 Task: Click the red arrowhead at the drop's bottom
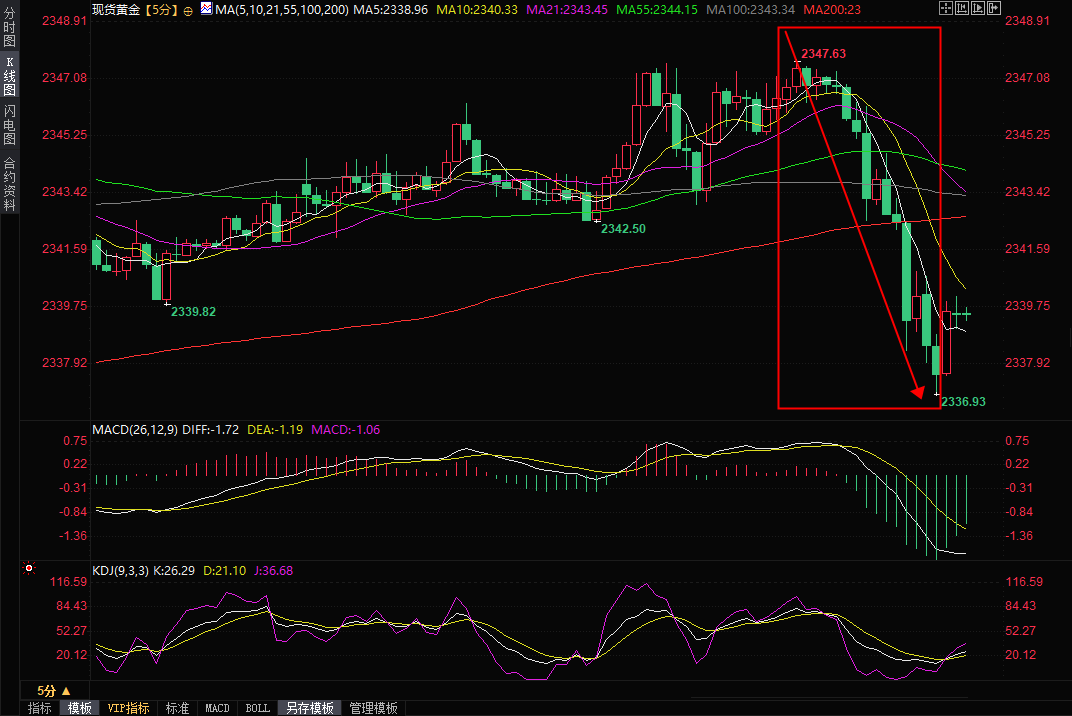click(917, 391)
